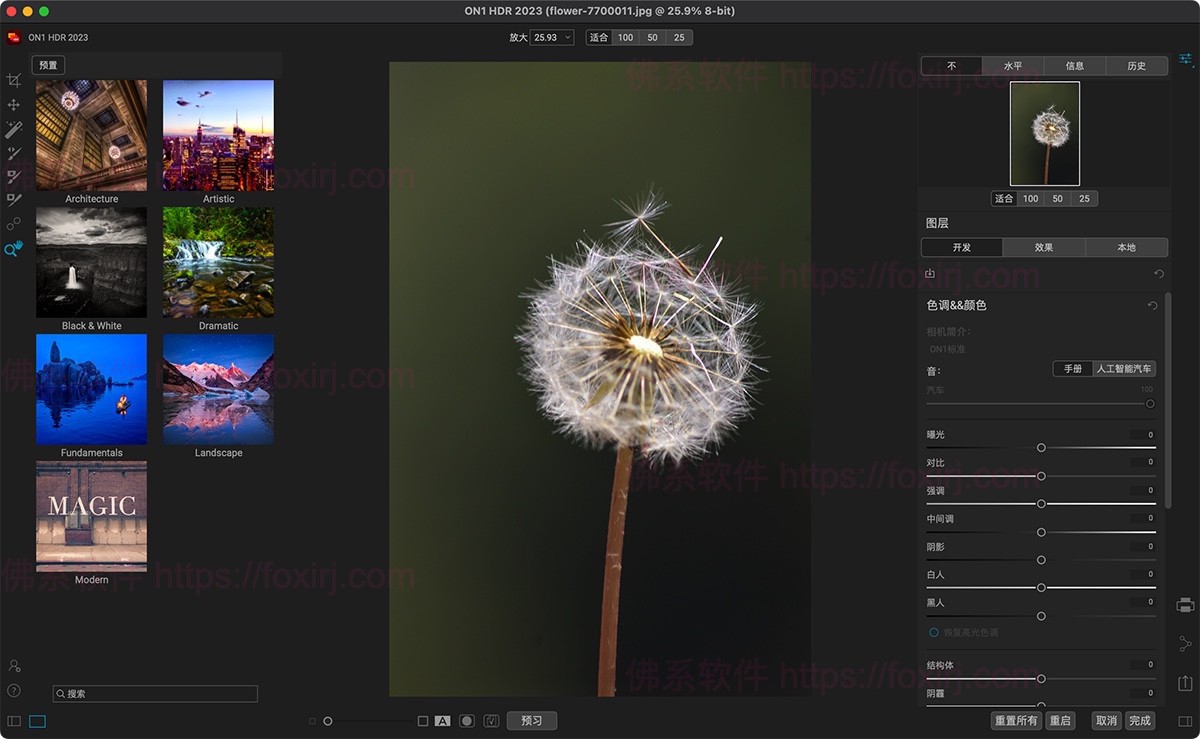This screenshot has height=739, width=1200.
Task: Click the share icon on right sidebar
Action: point(1185,644)
